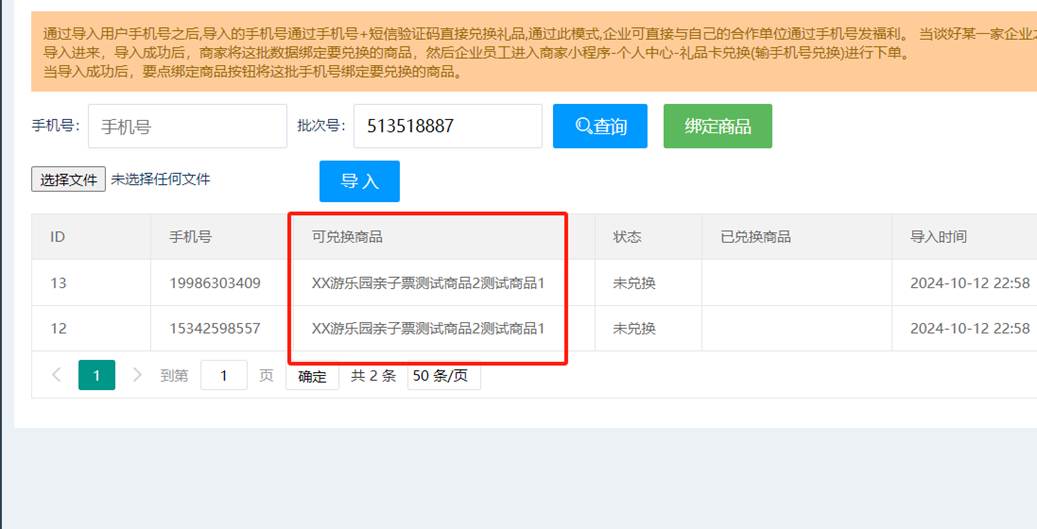The image size is (1037, 529).
Task: Click 未兑换 status in row ID 13
Action: coord(634,283)
